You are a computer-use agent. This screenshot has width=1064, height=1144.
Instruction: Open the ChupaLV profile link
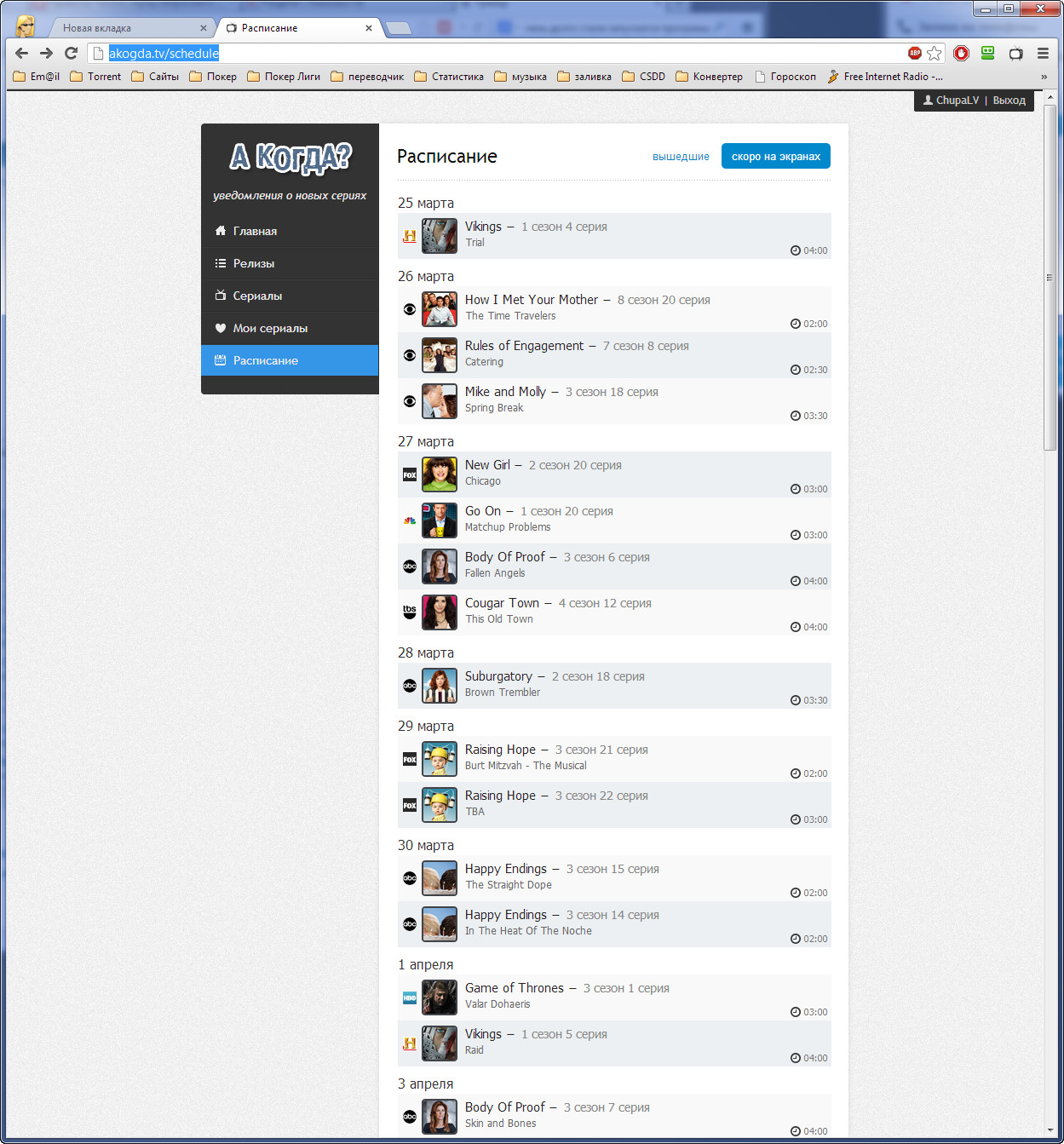point(958,101)
